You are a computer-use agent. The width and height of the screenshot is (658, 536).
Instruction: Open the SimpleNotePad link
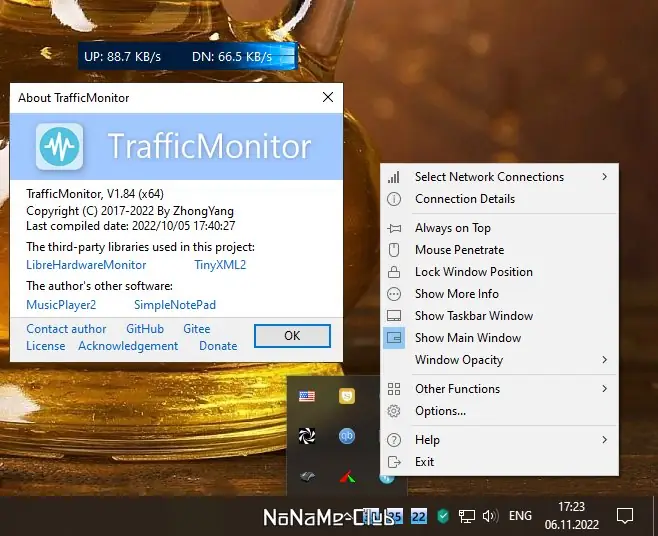175,305
